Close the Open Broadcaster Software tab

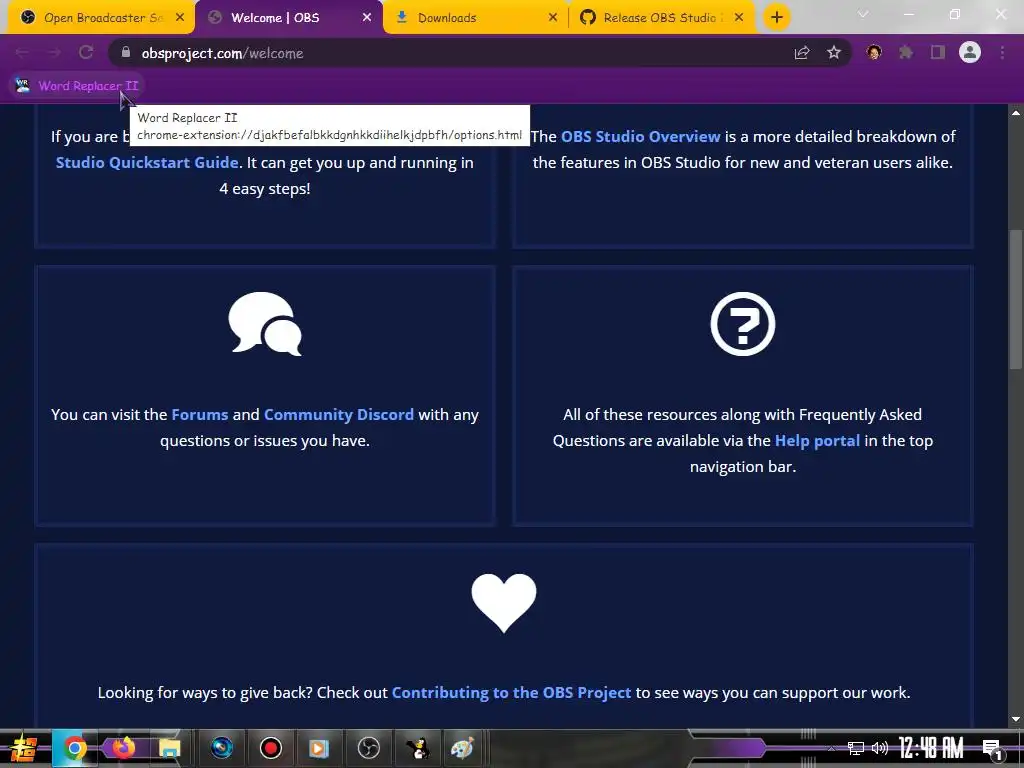180,18
